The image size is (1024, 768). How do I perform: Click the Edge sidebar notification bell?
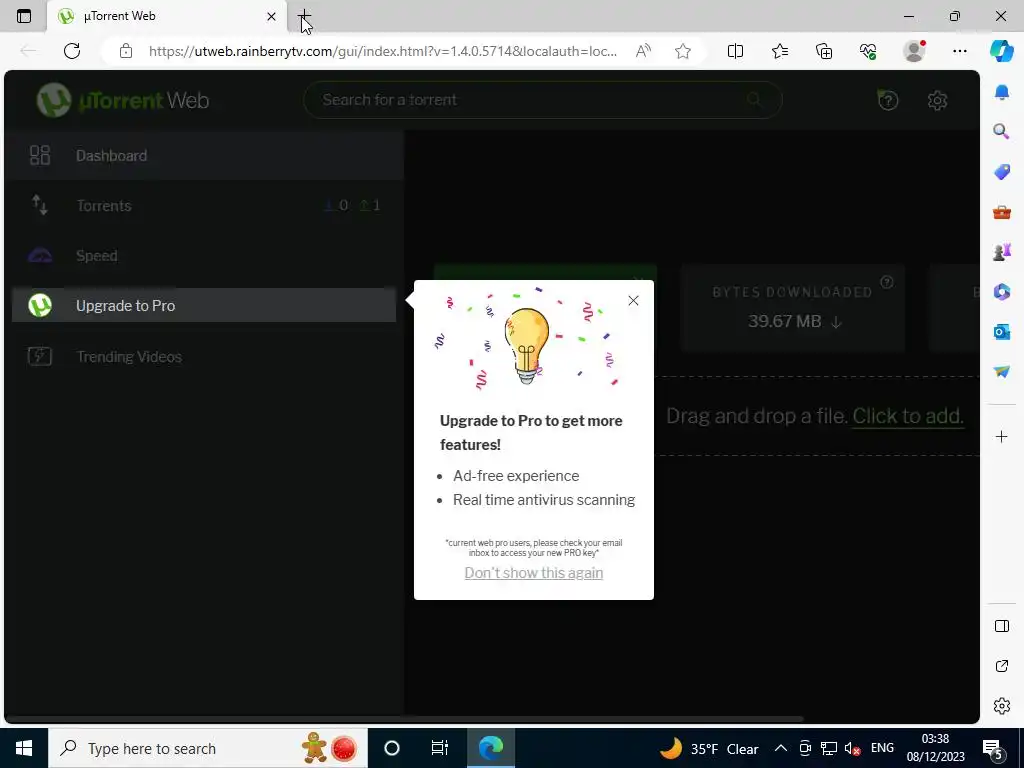click(x=1002, y=92)
